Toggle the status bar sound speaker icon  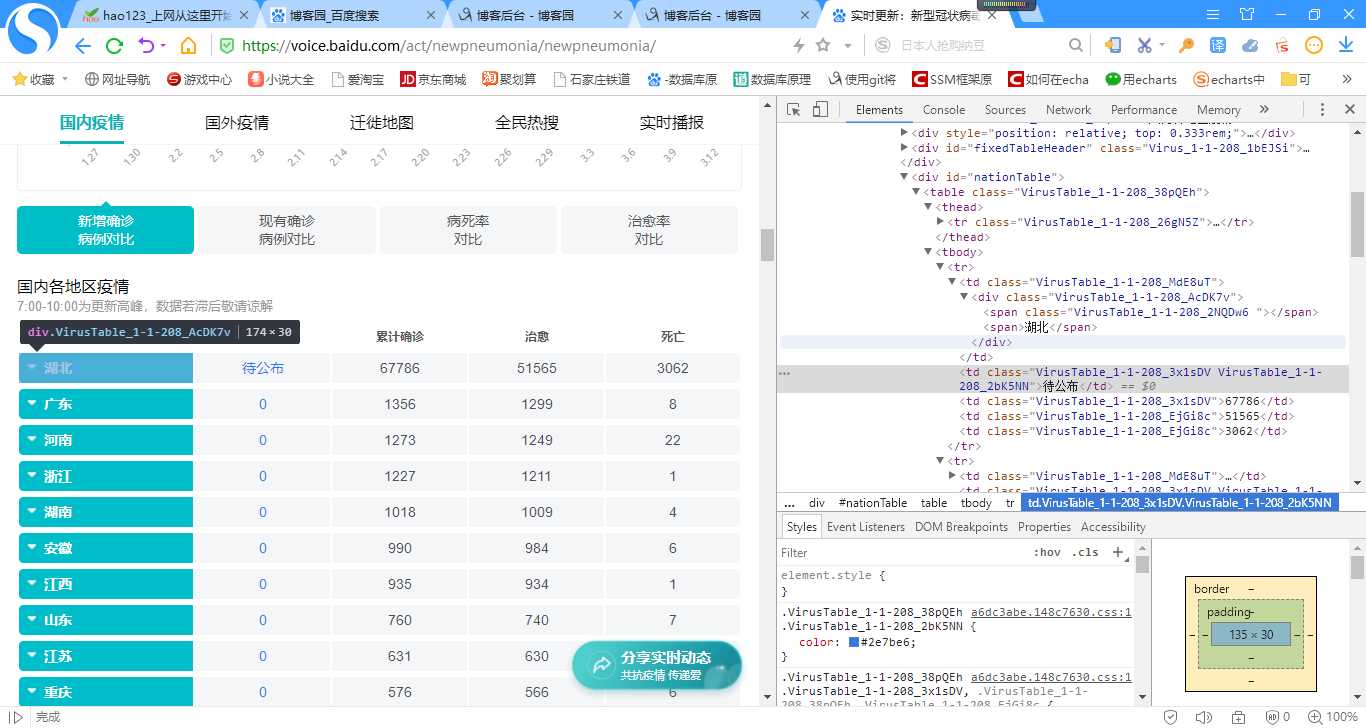pos(1203,717)
